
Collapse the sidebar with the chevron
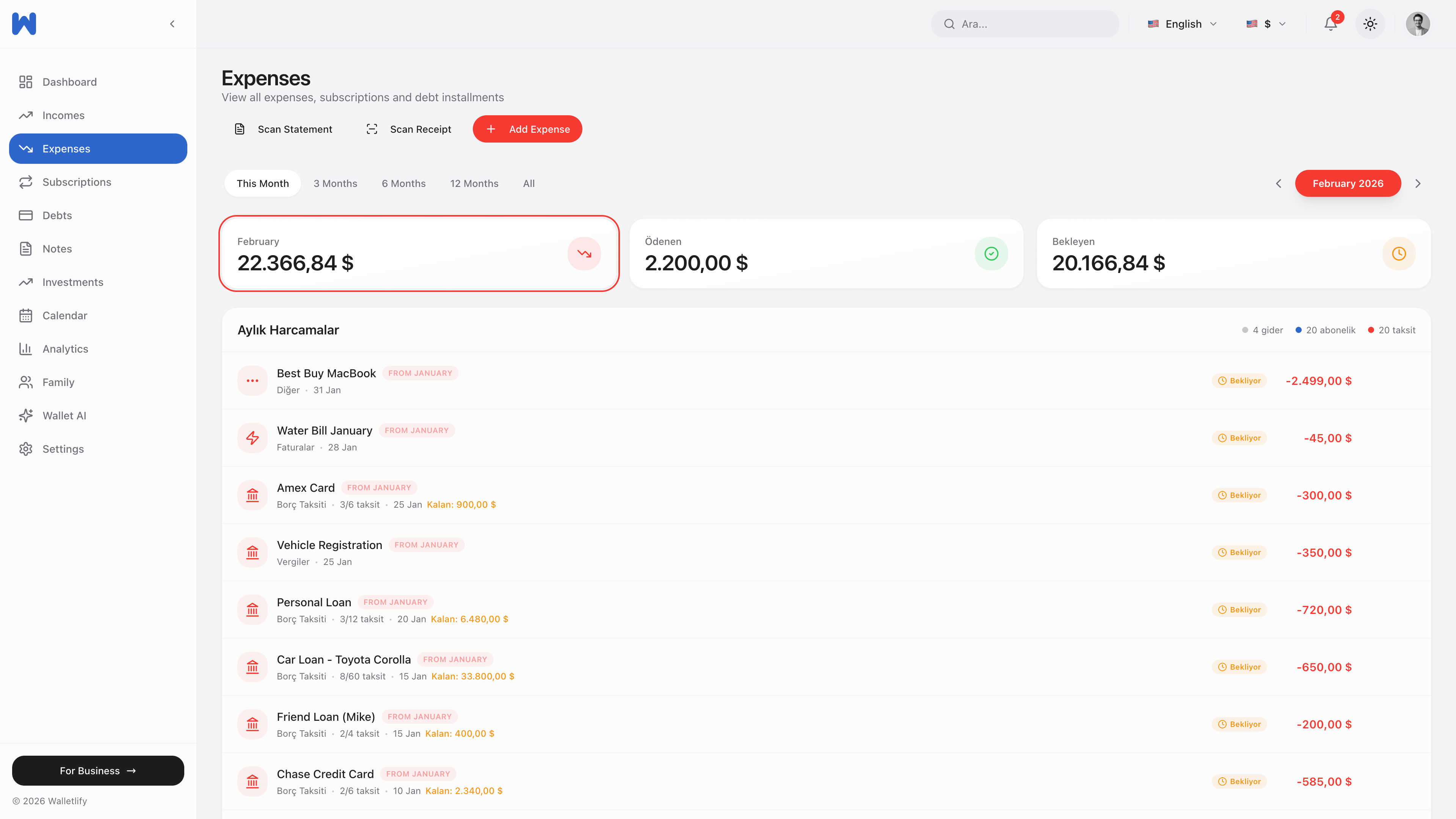[x=173, y=24]
